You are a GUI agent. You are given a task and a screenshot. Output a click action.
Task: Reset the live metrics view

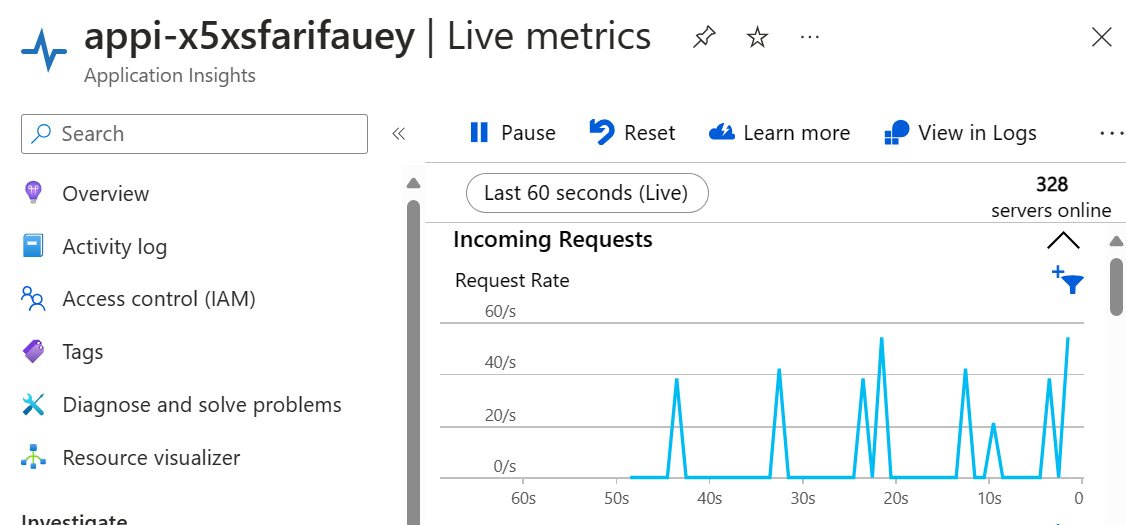632,133
